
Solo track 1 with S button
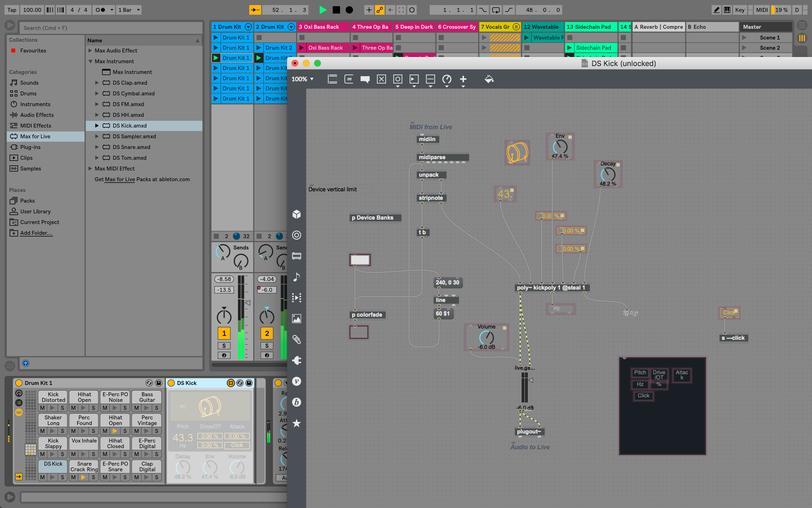pyautogui.click(x=224, y=345)
